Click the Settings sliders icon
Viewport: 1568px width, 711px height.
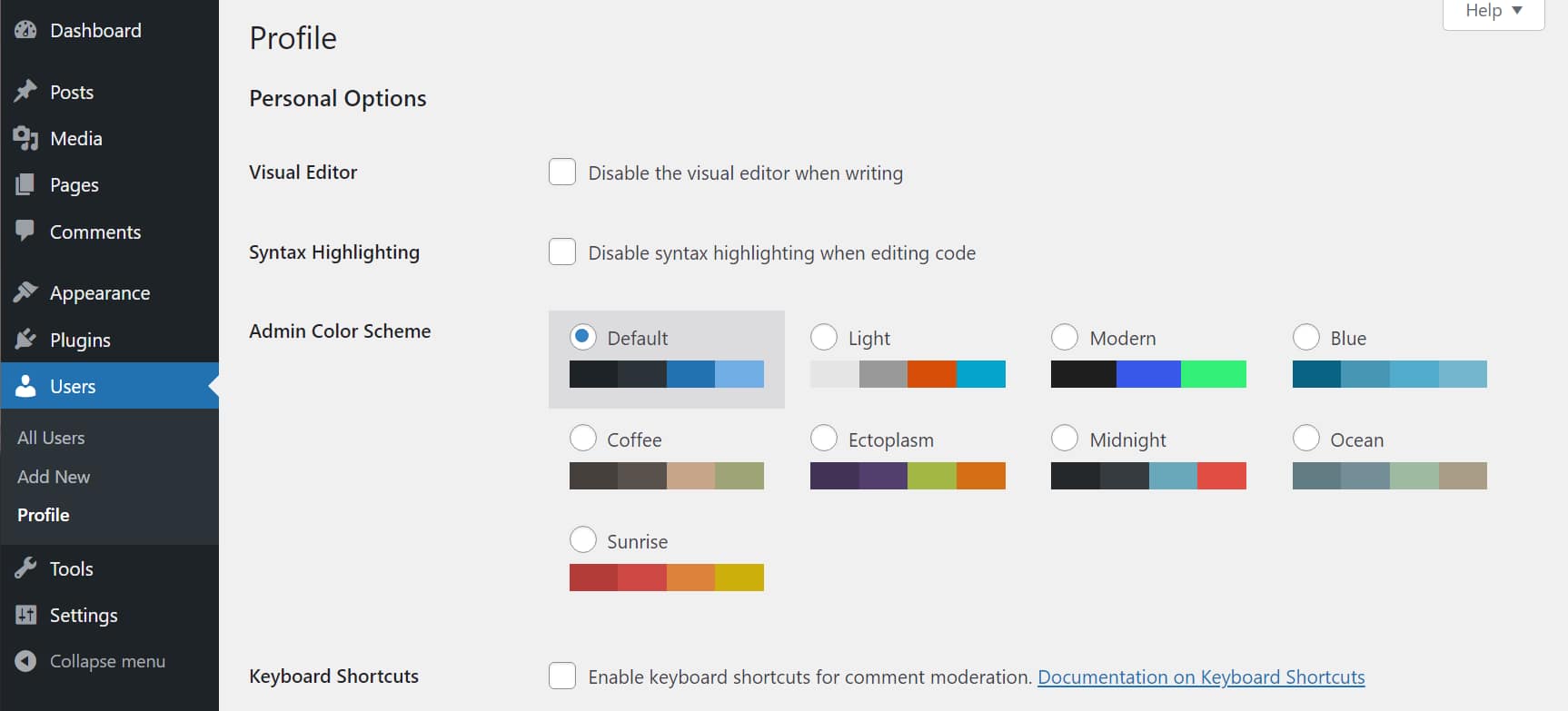coord(25,615)
